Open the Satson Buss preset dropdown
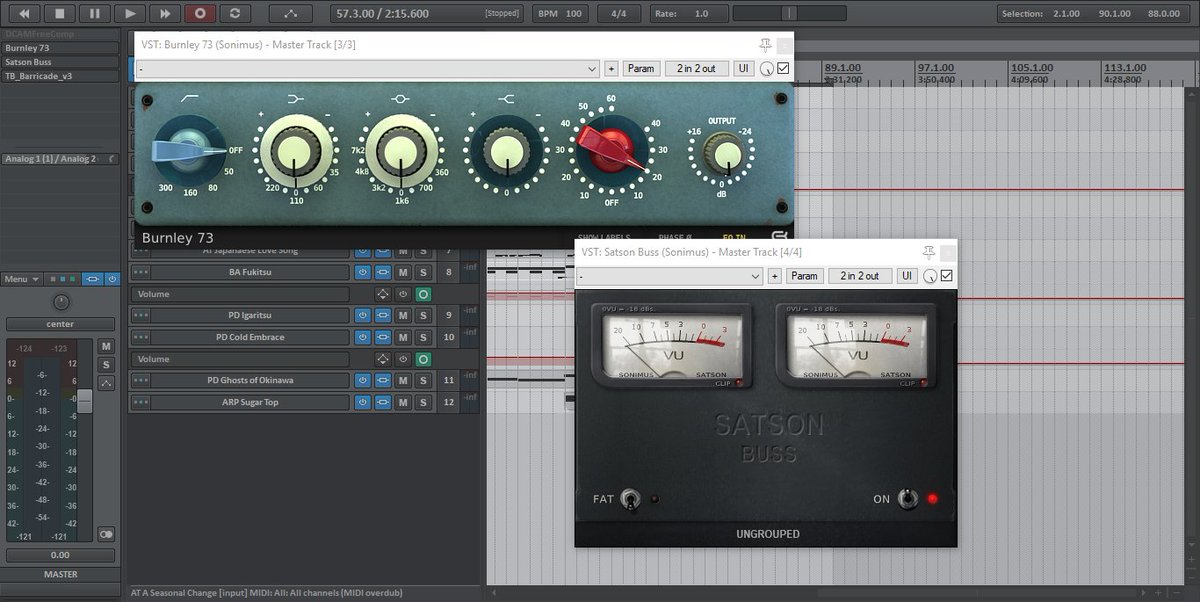Screen dimensions: 1200x602 tap(671, 276)
